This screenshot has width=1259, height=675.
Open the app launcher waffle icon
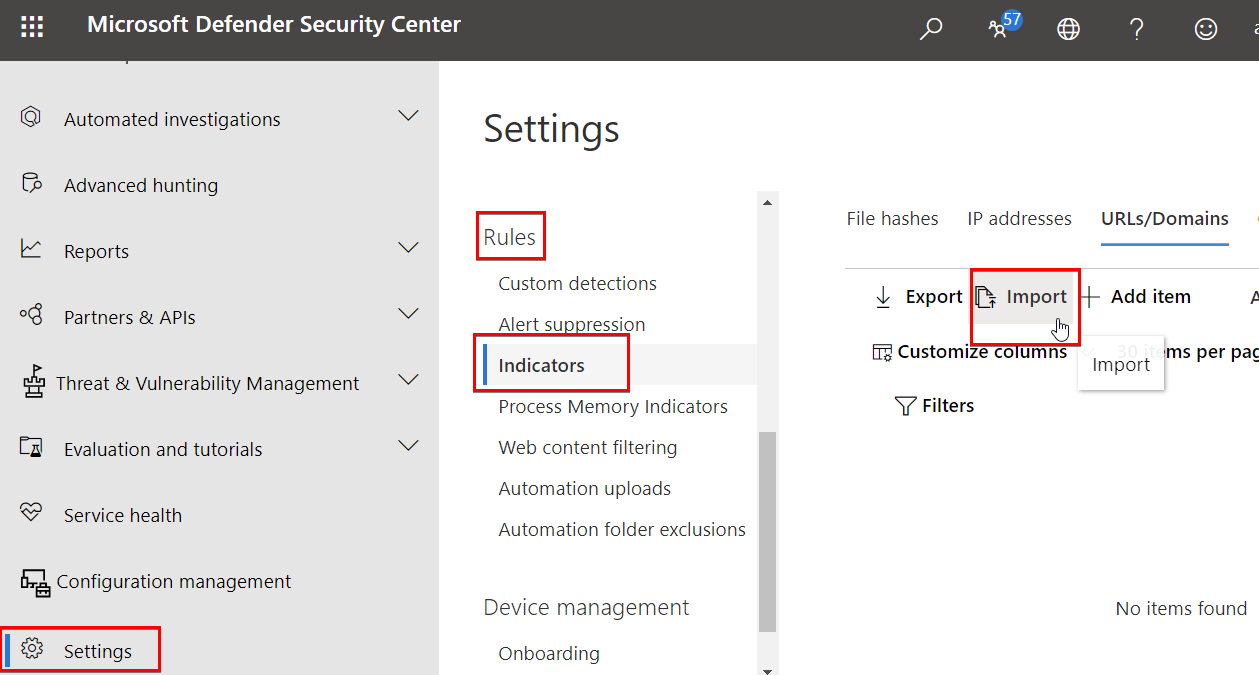(32, 27)
